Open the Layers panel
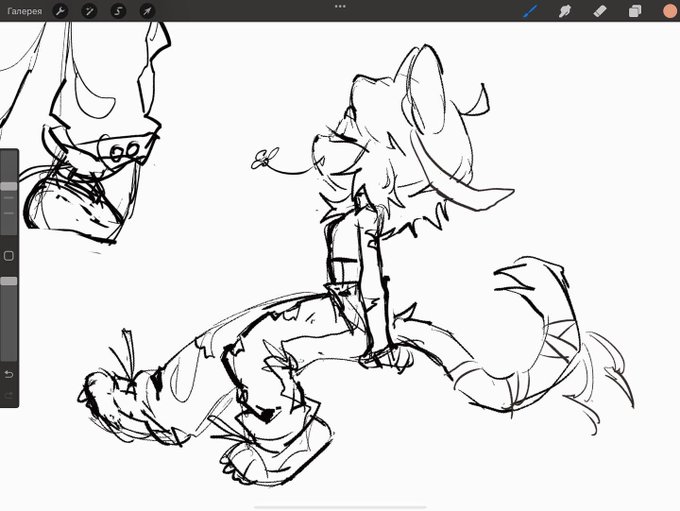The image size is (680, 511). pyautogui.click(x=634, y=11)
